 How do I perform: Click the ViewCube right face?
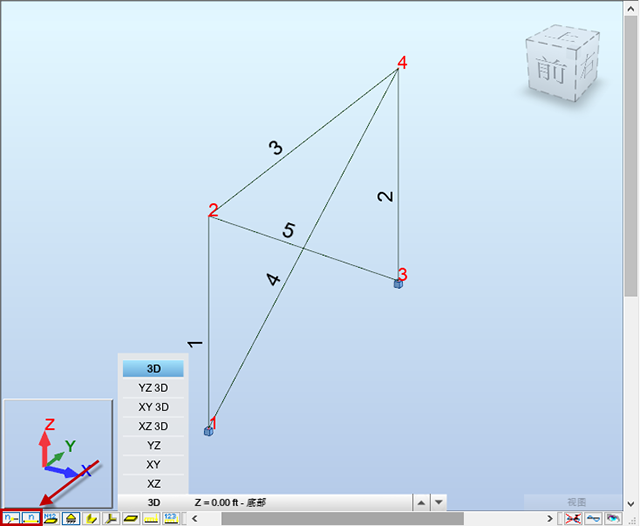click(x=587, y=66)
